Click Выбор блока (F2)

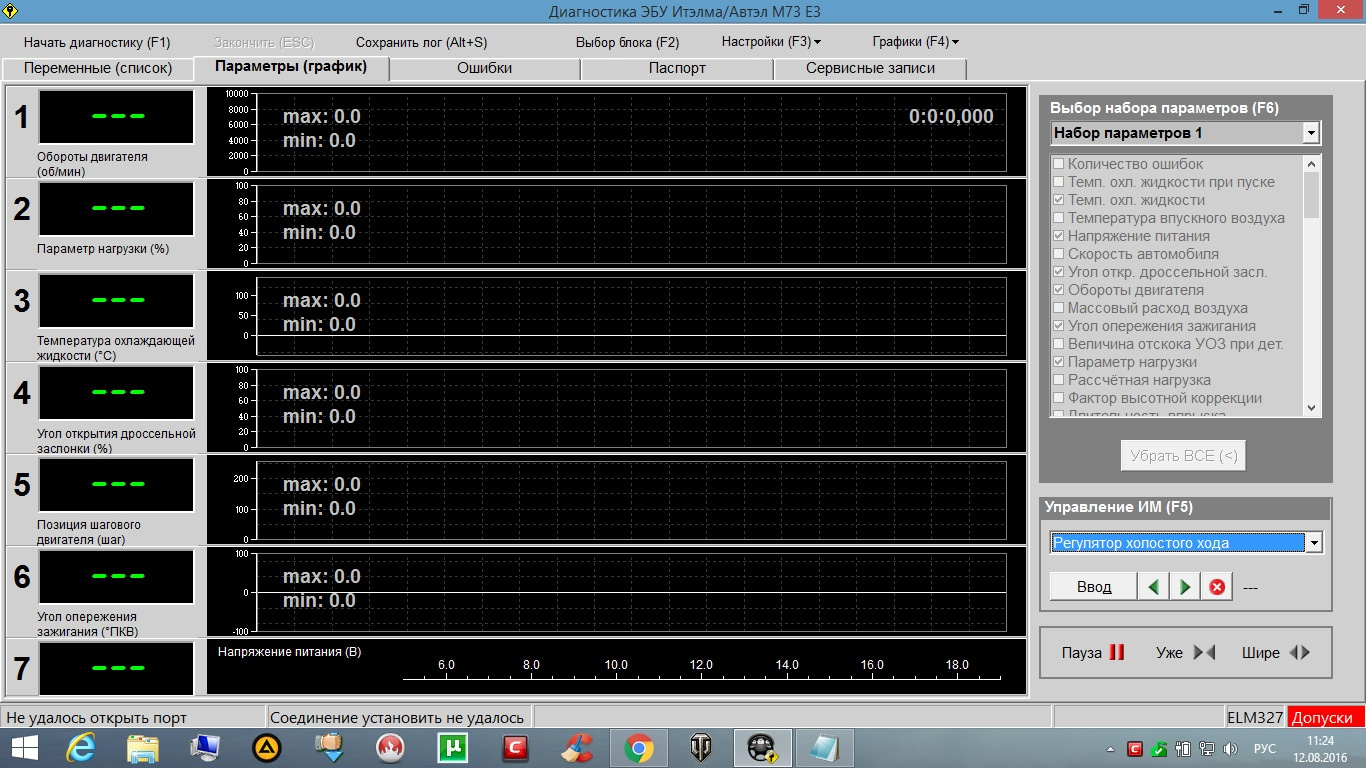(x=627, y=43)
